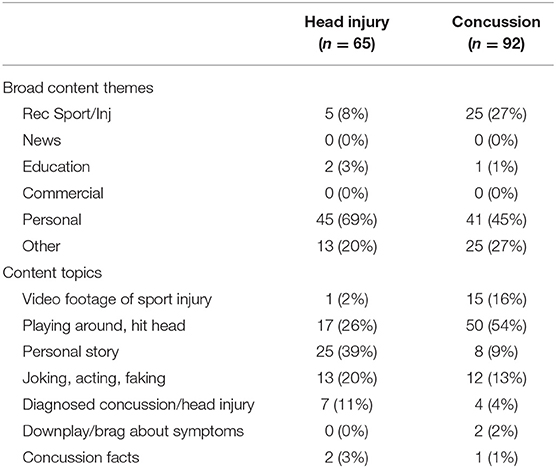Click the Head injury column header
Screen dimensions: 556x468
tap(347, 33)
